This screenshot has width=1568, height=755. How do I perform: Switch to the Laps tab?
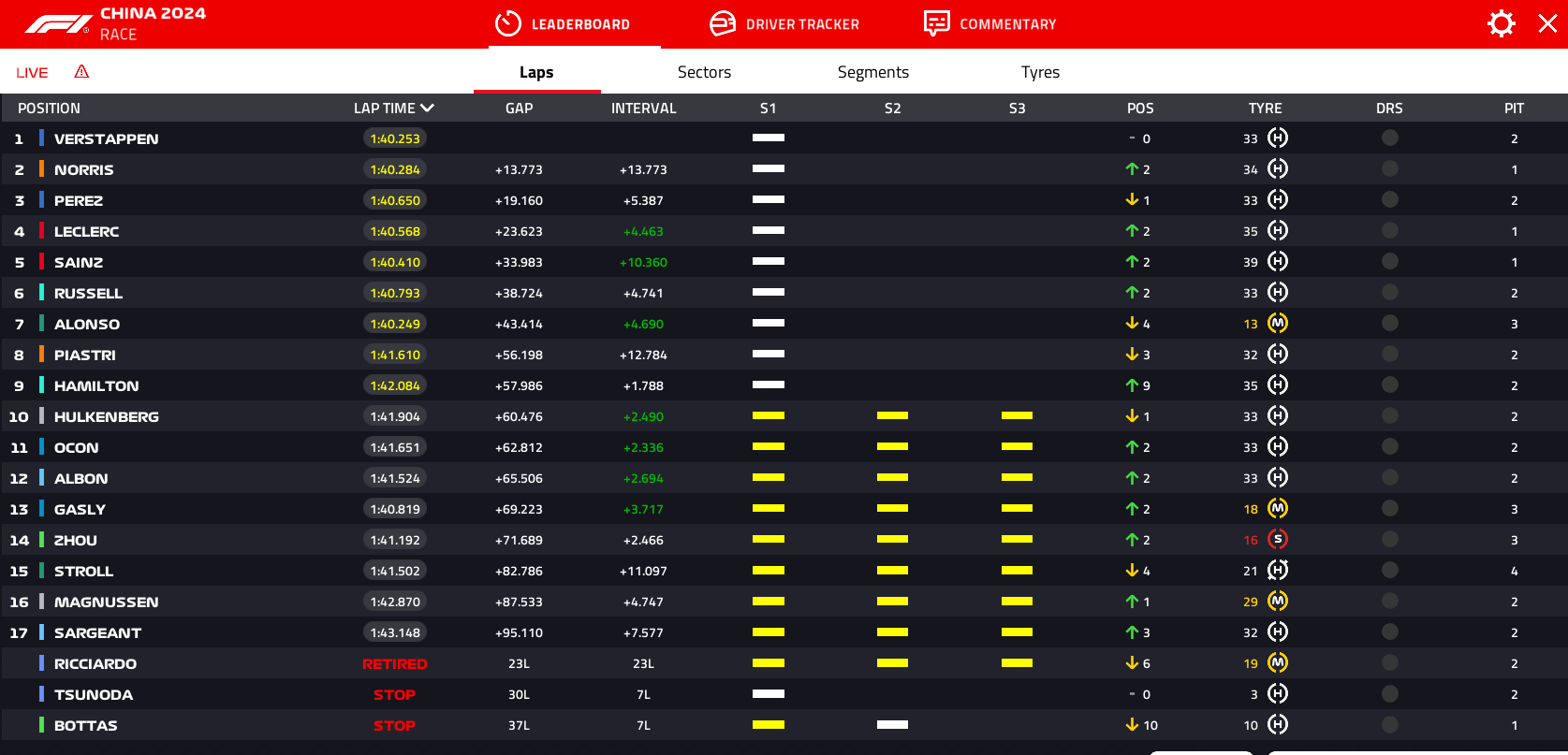pos(536,72)
